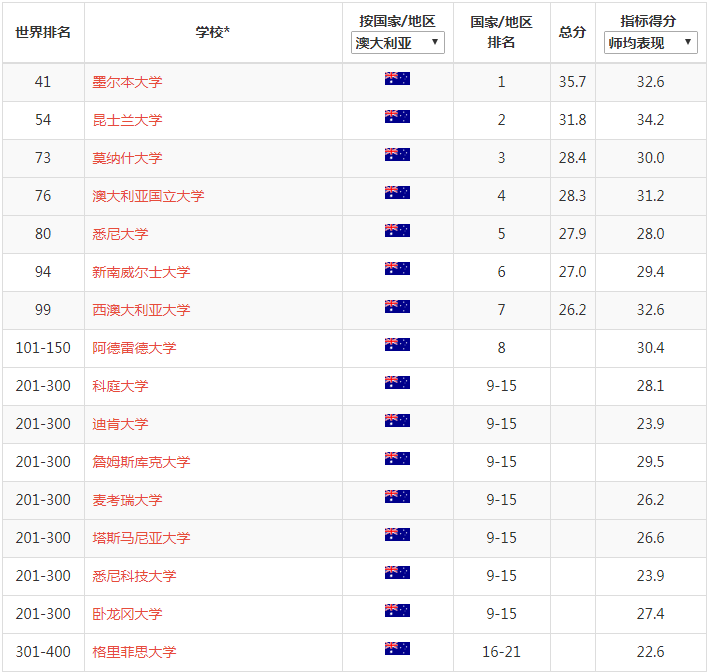Select regional rank 8 cell
Viewport: 710px width, 672px height.
[x=501, y=348]
